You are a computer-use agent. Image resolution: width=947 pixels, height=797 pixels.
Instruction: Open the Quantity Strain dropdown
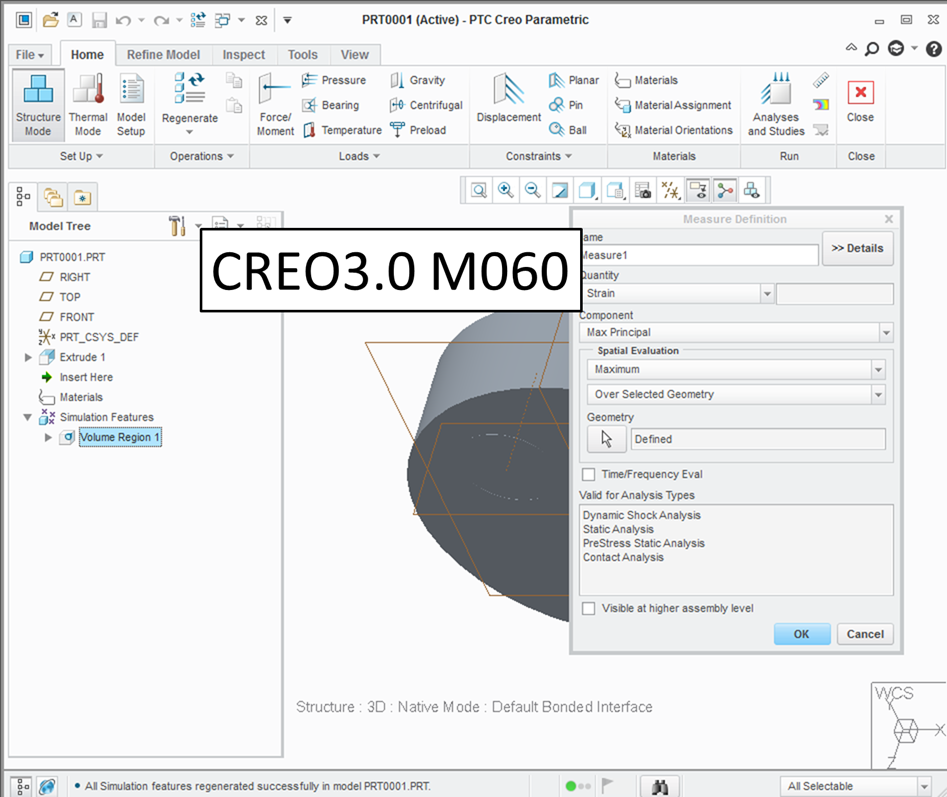pyautogui.click(x=767, y=293)
